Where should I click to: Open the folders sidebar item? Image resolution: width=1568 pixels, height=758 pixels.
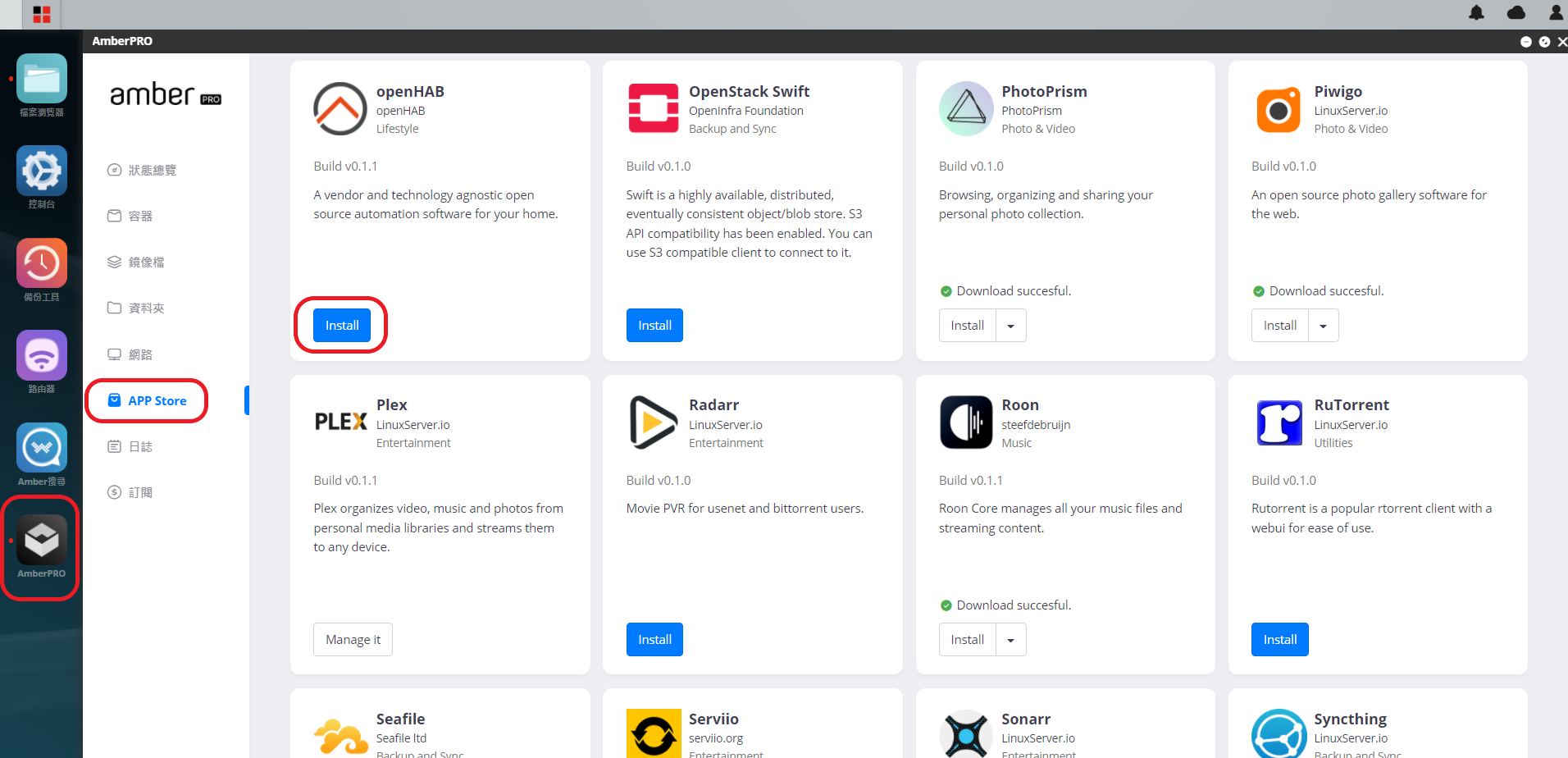click(x=136, y=308)
